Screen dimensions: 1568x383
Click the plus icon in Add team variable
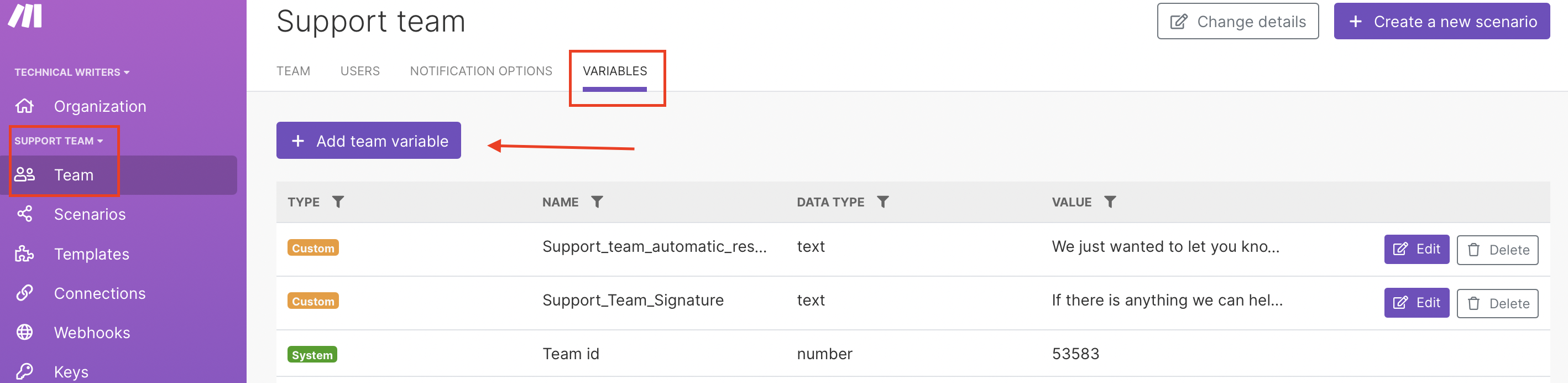[x=297, y=141]
